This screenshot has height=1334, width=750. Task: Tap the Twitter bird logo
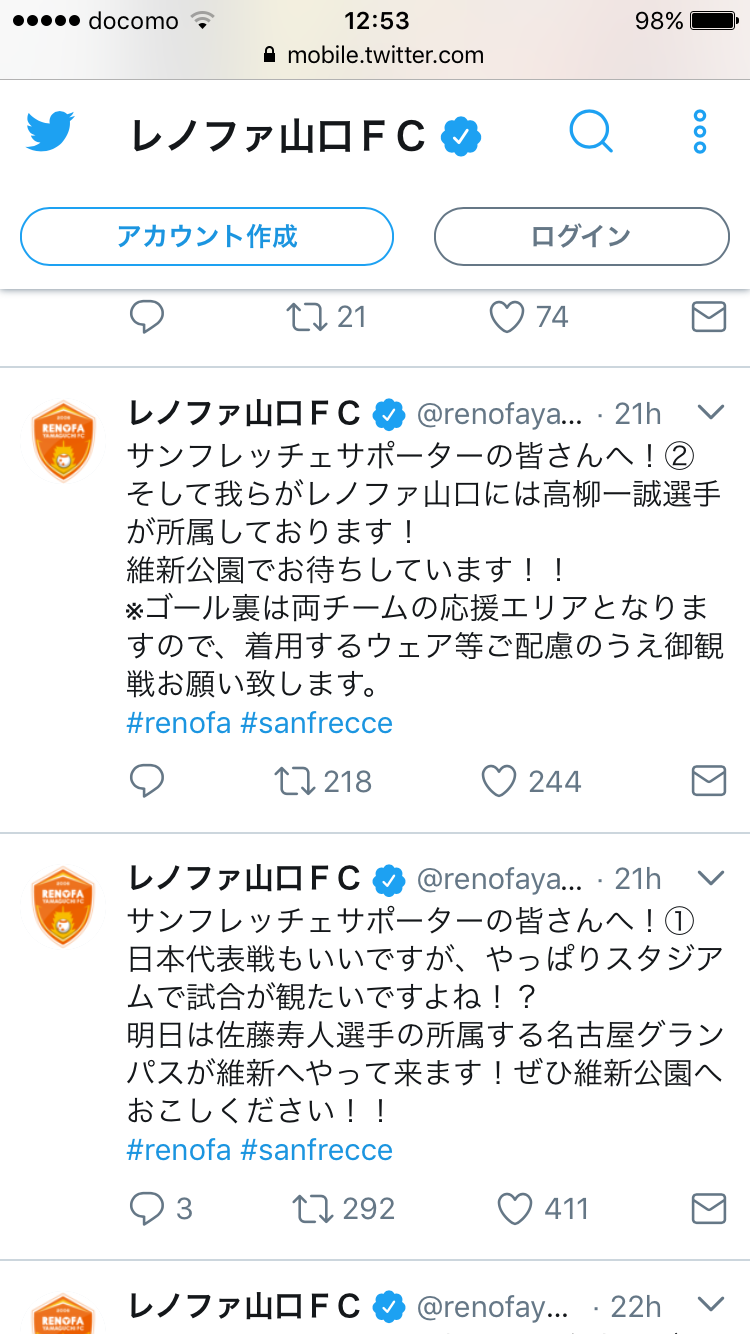point(50,132)
